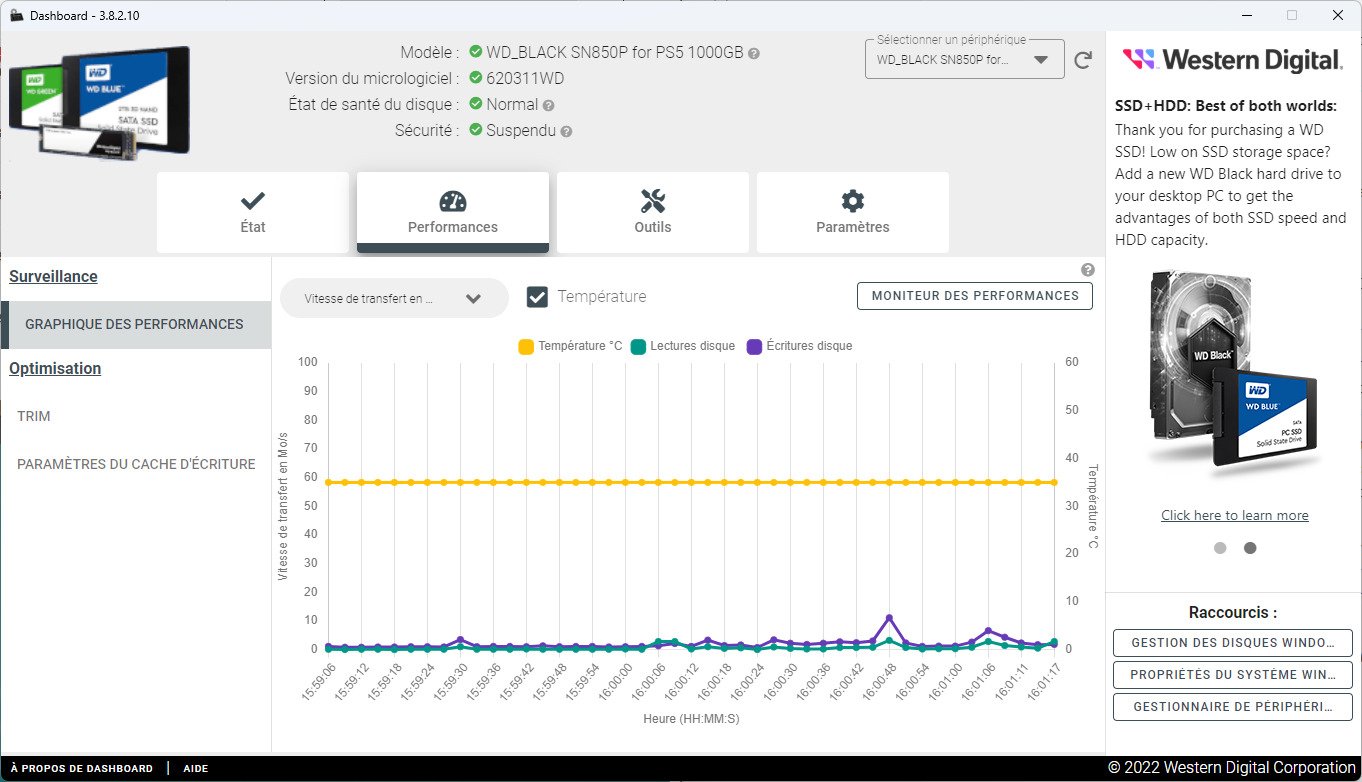This screenshot has height=782, width=1362.
Task: Click the Paramètres gear icon
Action: [853, 201]
